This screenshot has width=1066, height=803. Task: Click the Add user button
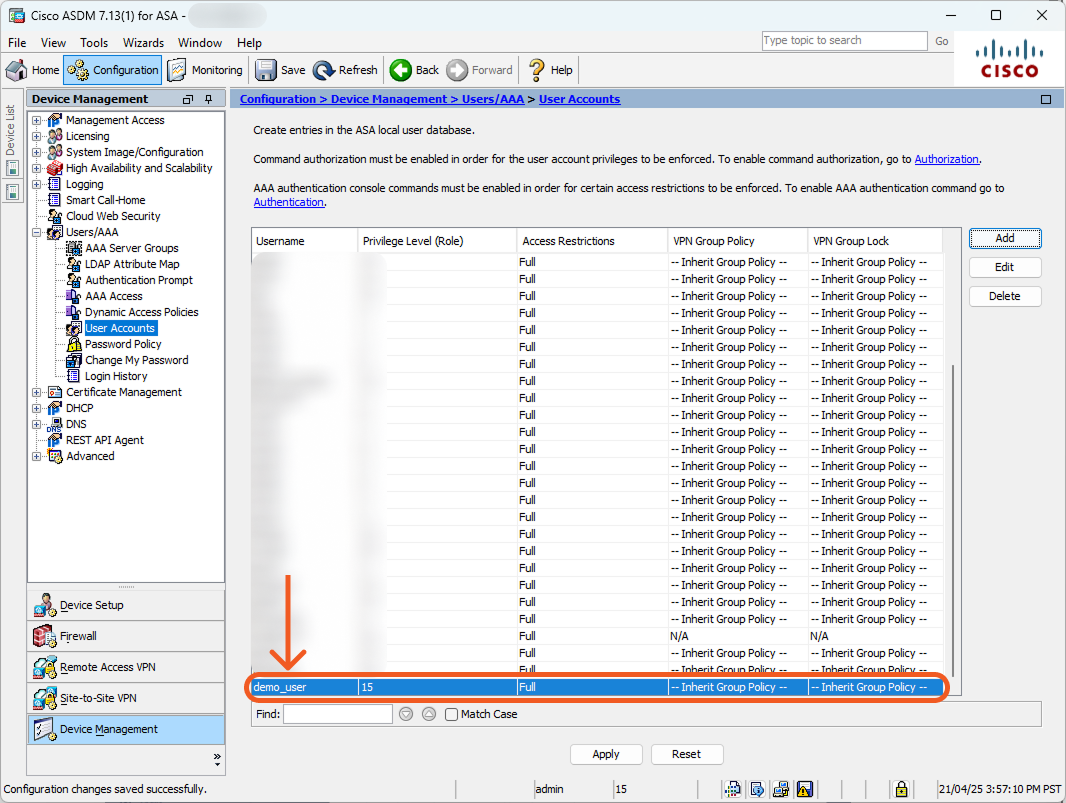[x=1005, y=238]
